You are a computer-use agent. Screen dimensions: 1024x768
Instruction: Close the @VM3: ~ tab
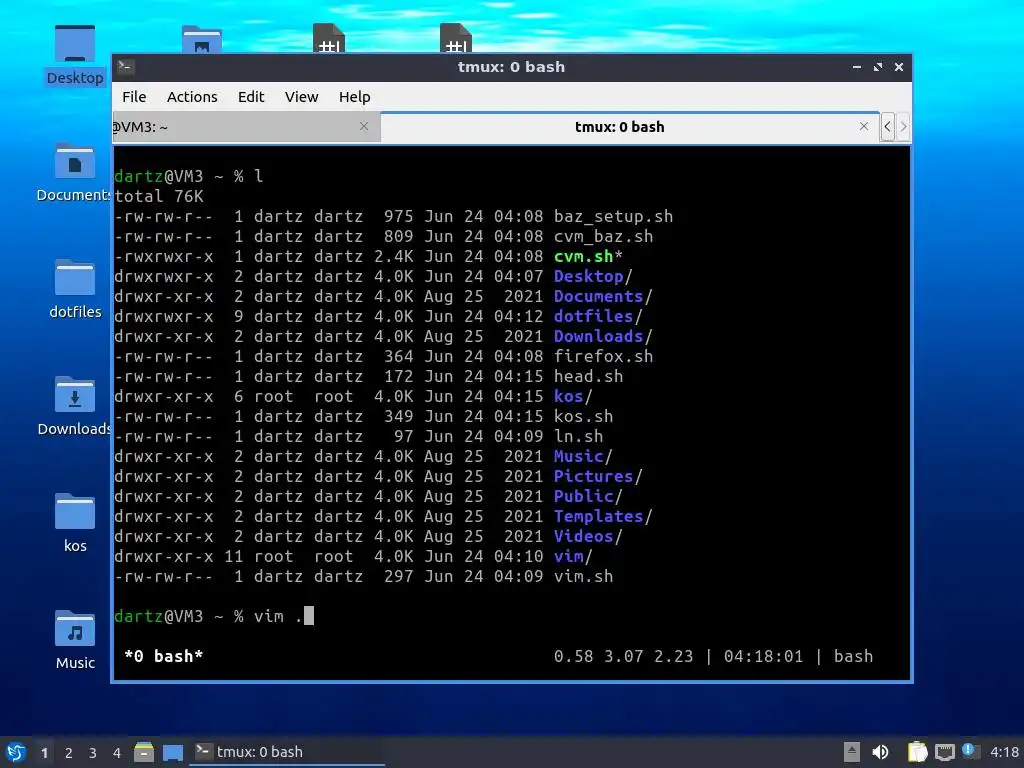[x=364, y=126]
